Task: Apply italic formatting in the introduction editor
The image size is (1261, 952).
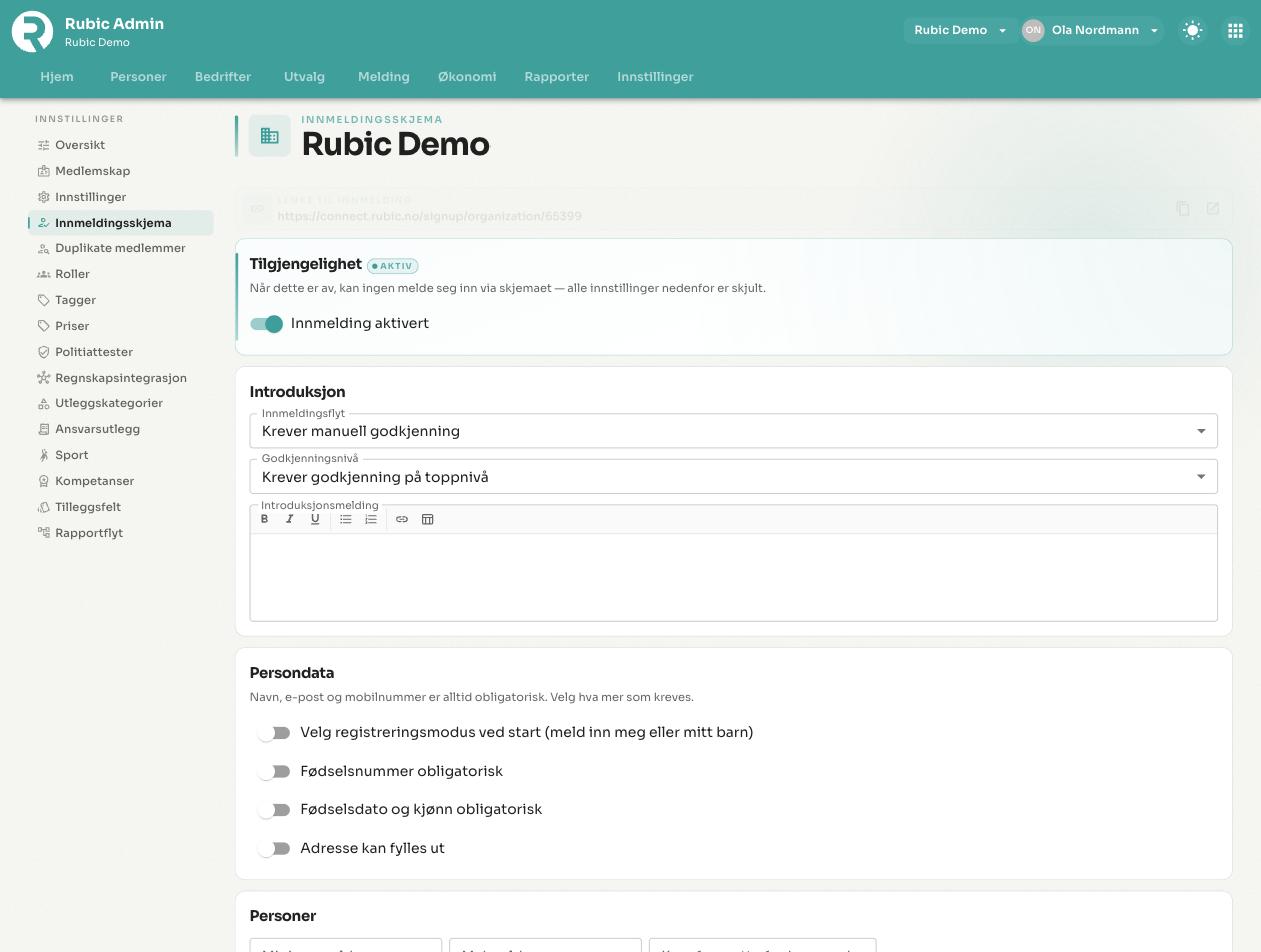Action: pyautogui.click(x=290, y=519)
